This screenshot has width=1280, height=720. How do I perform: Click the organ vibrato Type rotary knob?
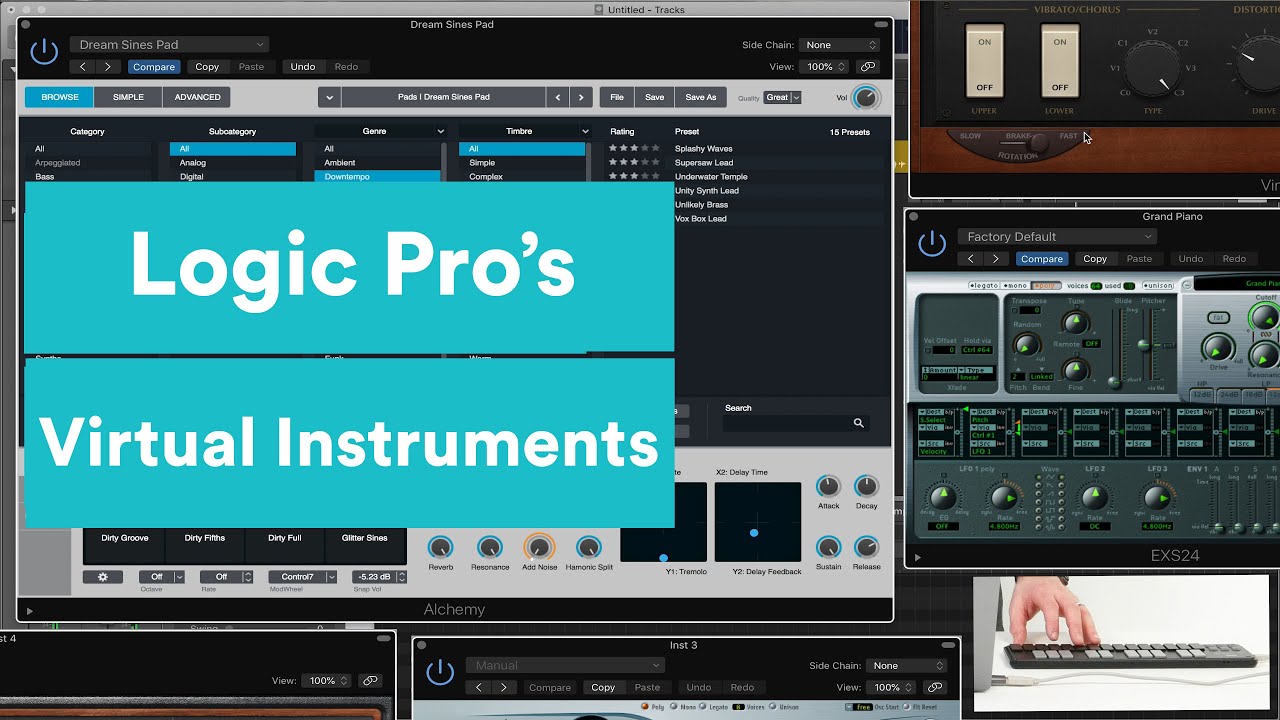[1153, 67]
